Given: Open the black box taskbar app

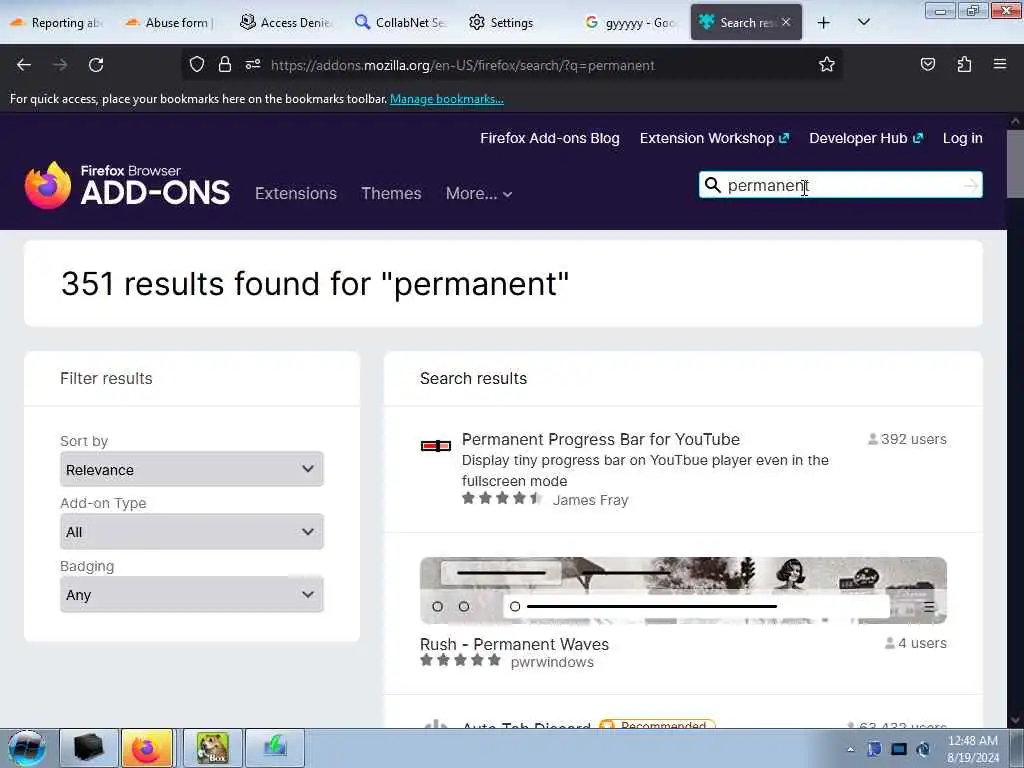Looking at the screenshot, I should 89,748.
